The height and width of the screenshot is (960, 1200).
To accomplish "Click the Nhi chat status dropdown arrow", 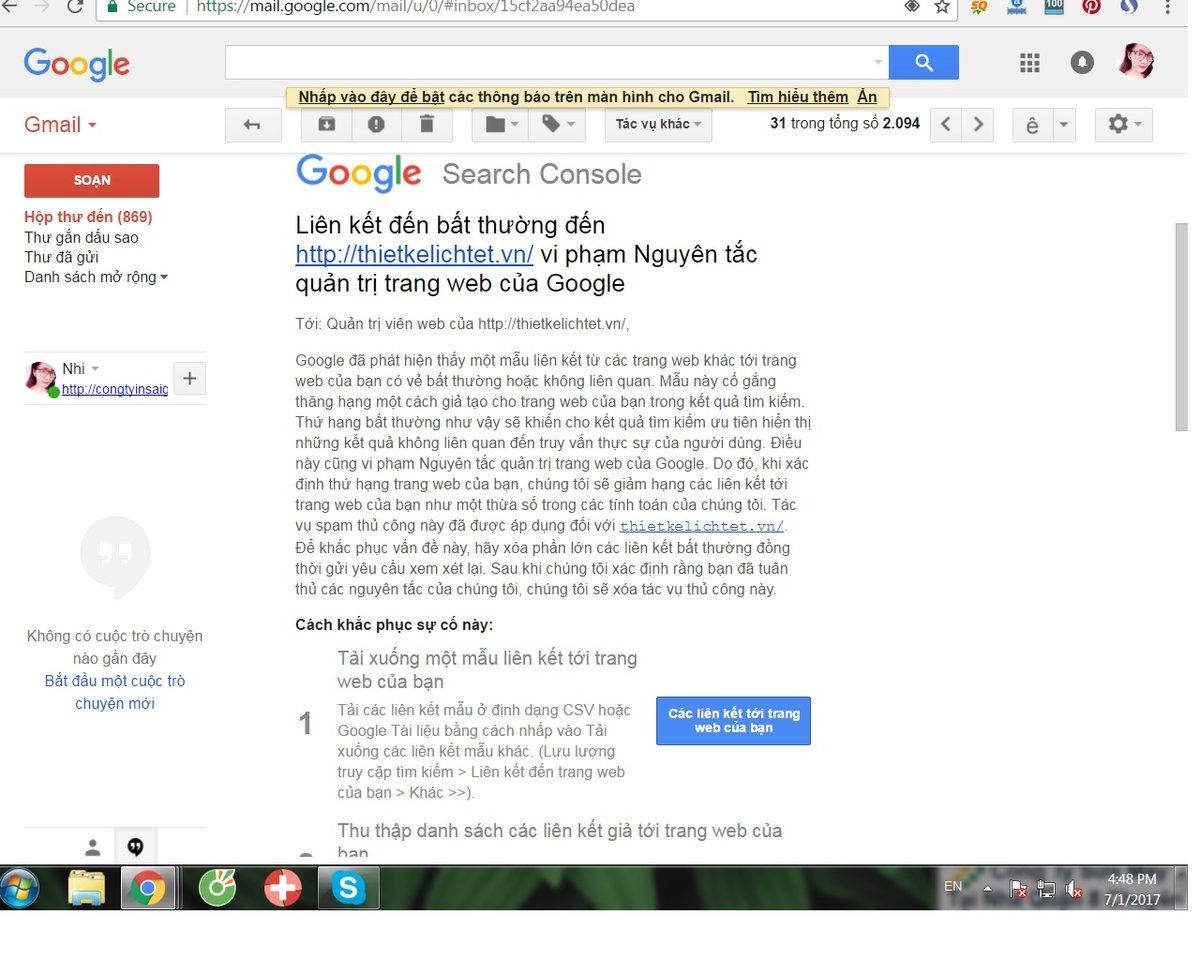I will tap(96, 369).
